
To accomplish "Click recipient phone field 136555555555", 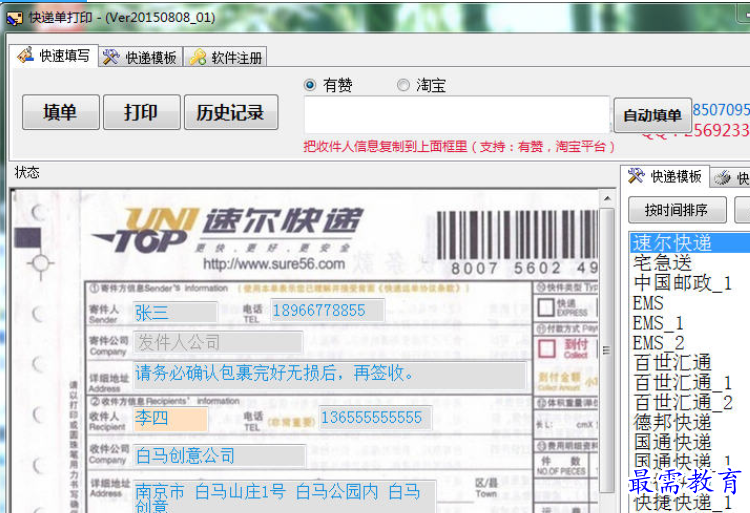I will (376, 417).
